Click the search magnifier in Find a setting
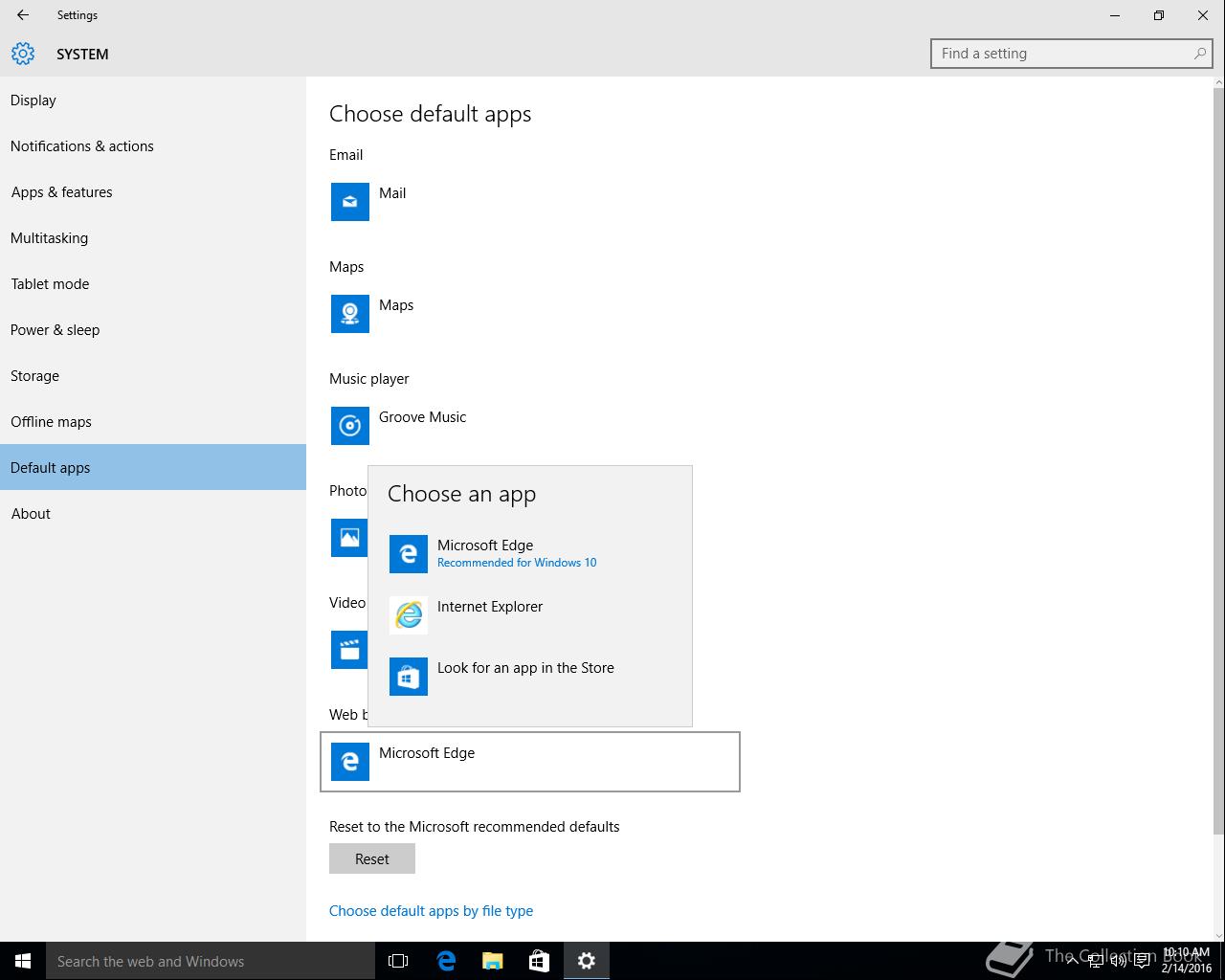The image size is (1225, 980). (x=1200, y=54)
